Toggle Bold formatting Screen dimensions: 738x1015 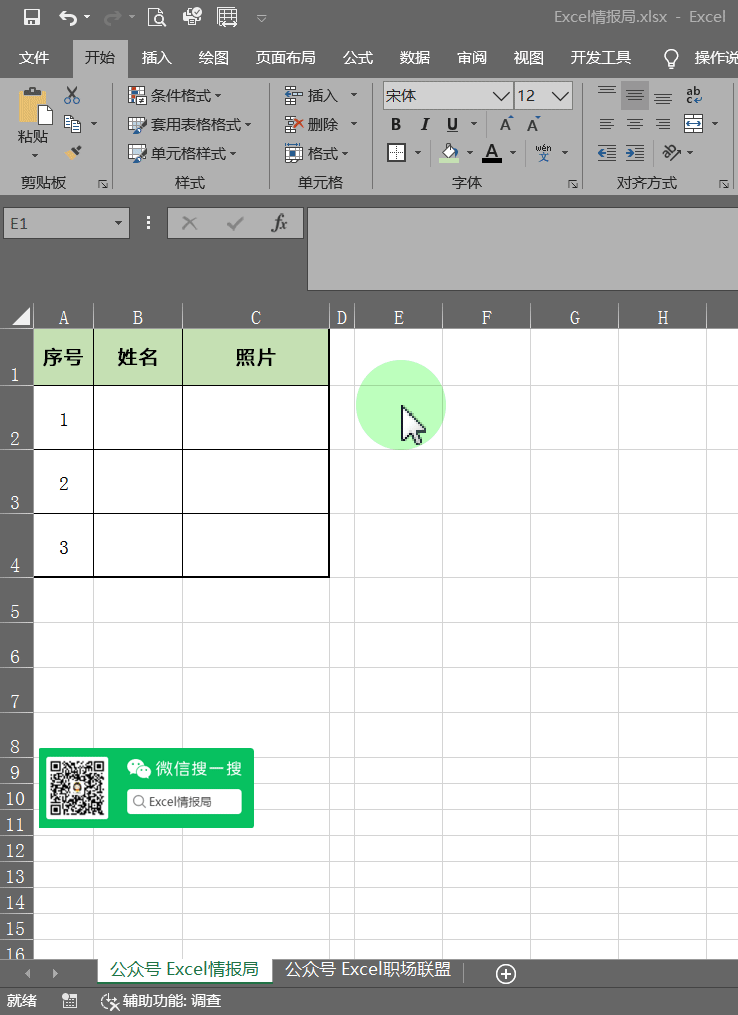396,124
